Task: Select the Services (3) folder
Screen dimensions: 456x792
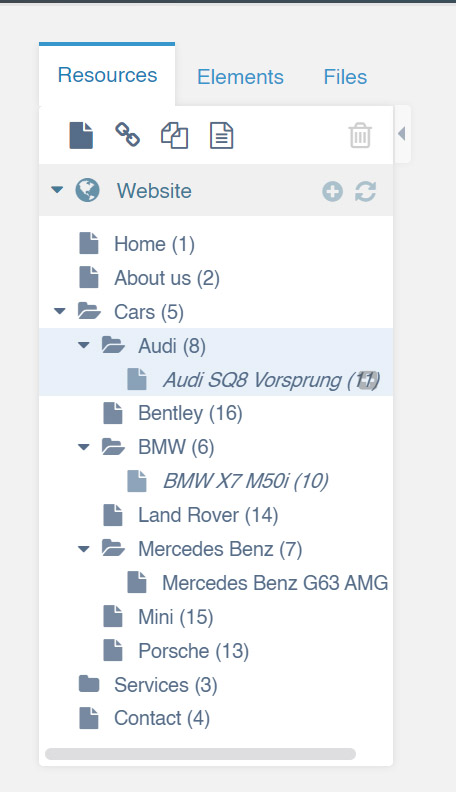Action: [x=166, y=685]
